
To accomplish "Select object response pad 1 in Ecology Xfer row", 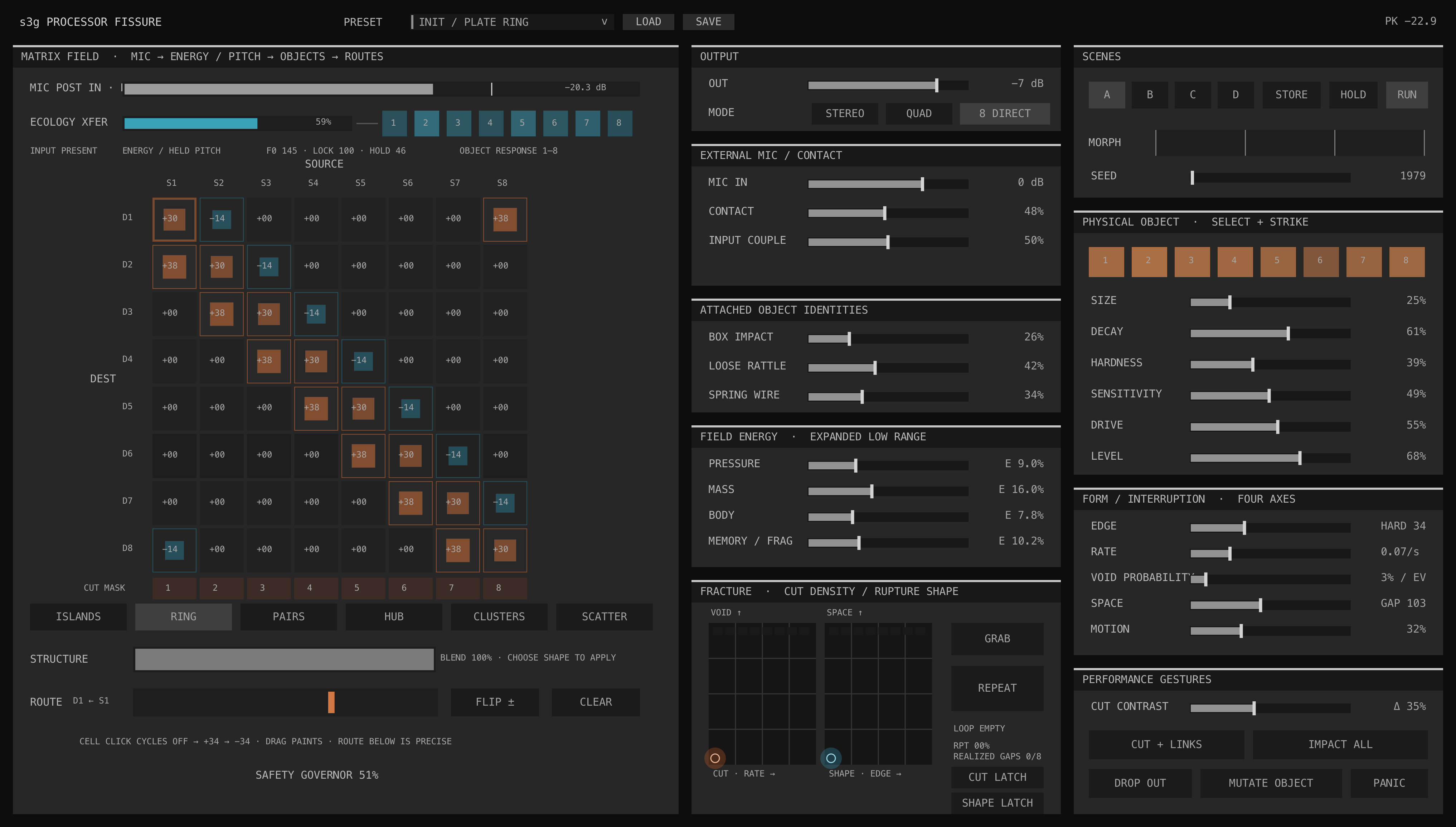I will [x=394, y=123].
